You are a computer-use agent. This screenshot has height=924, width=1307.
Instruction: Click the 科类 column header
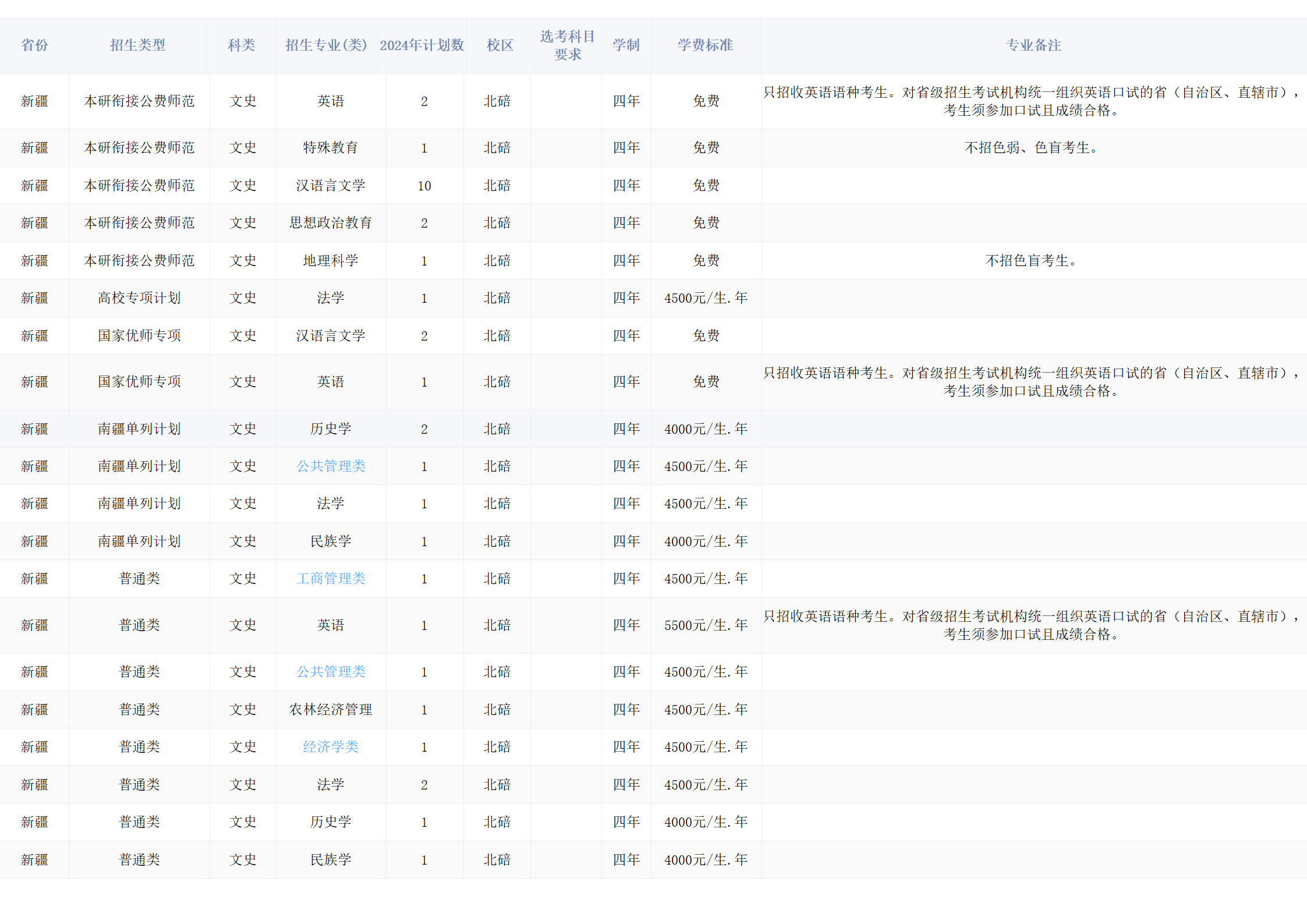[241, 45]
